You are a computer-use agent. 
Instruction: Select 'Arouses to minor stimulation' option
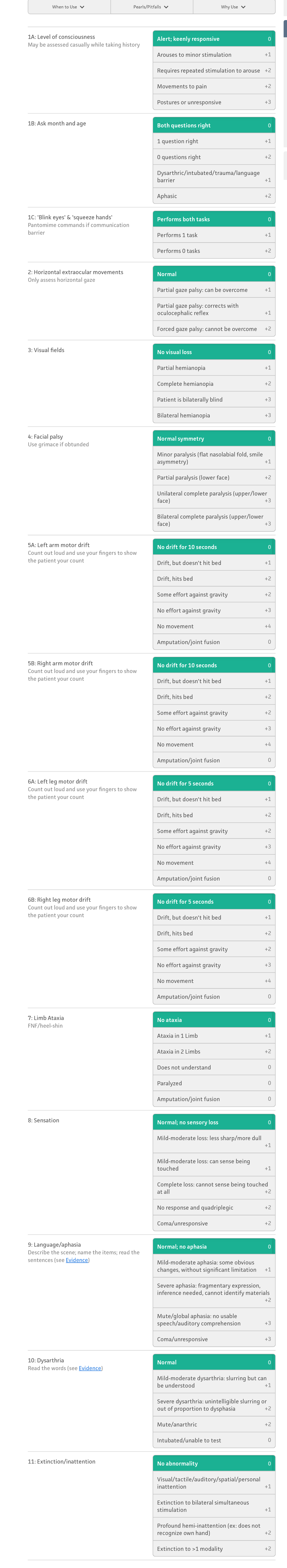point(213,55)
